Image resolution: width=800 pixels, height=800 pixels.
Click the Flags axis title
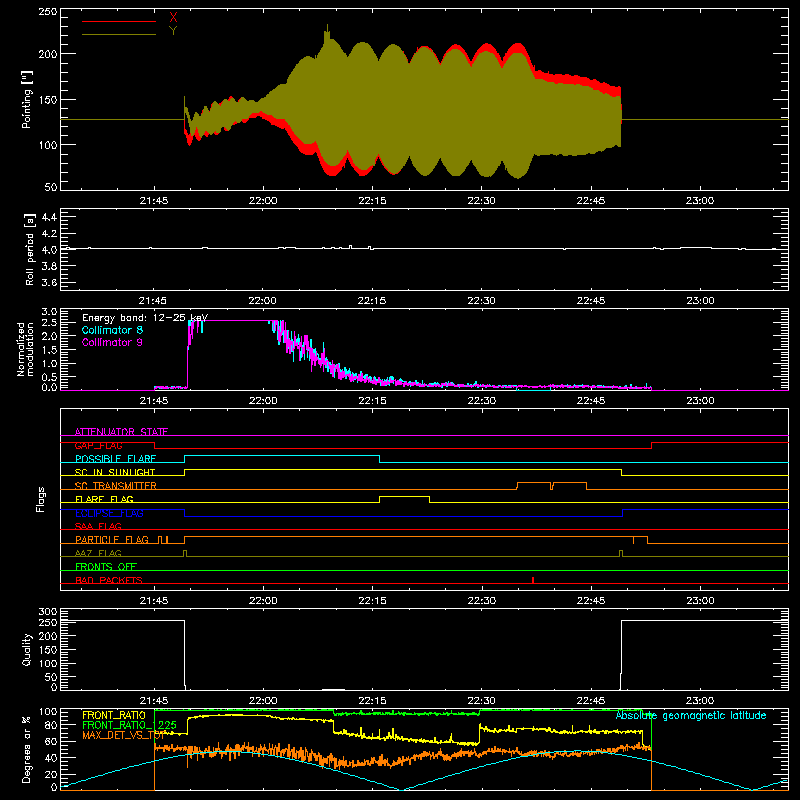[41, 499]
